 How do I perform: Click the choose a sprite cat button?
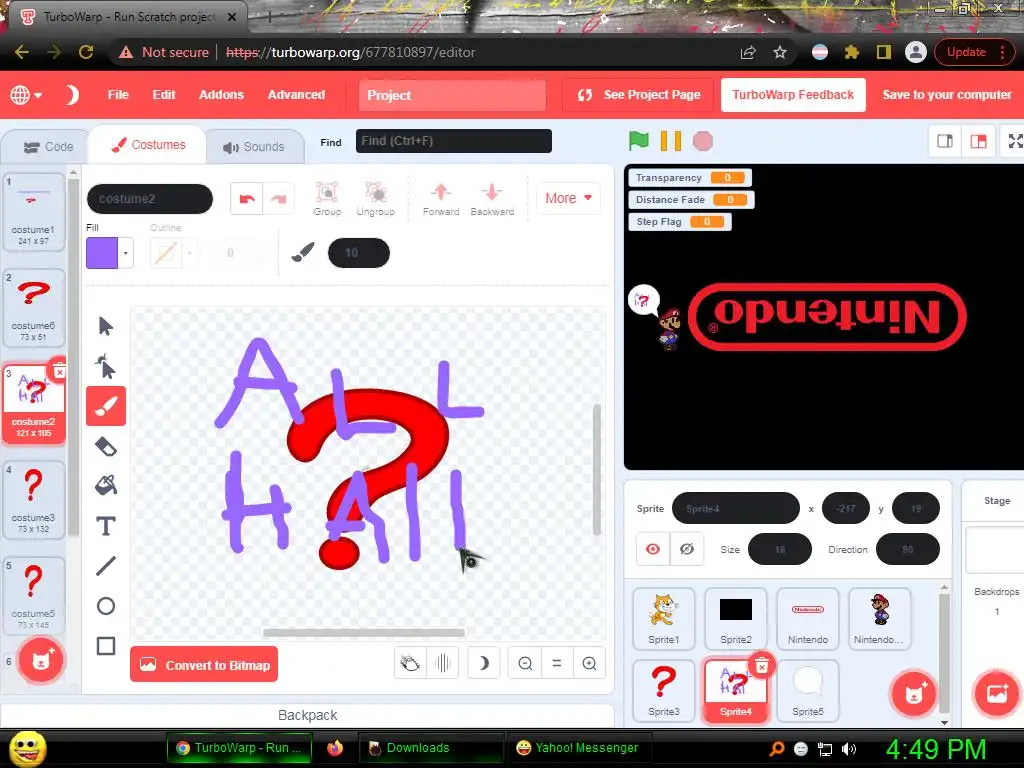tap(913, 694)
